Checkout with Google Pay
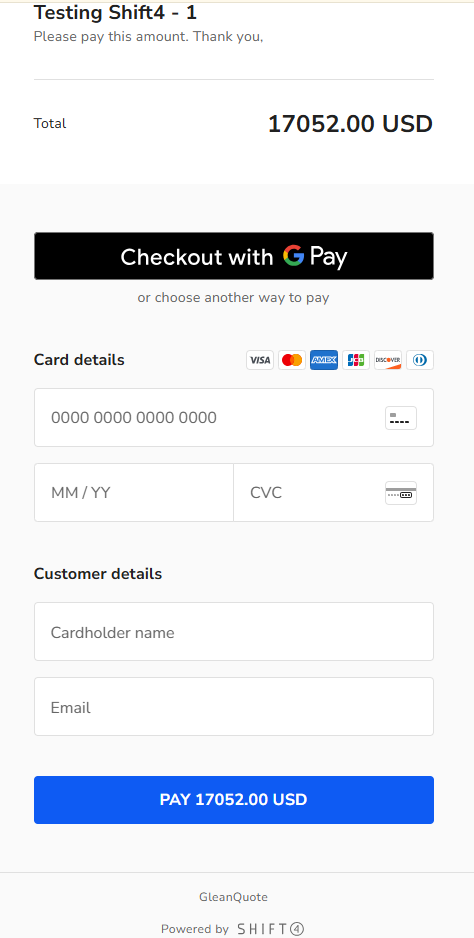The width and height of the screenshot is (474, 938). coord(234,256)
